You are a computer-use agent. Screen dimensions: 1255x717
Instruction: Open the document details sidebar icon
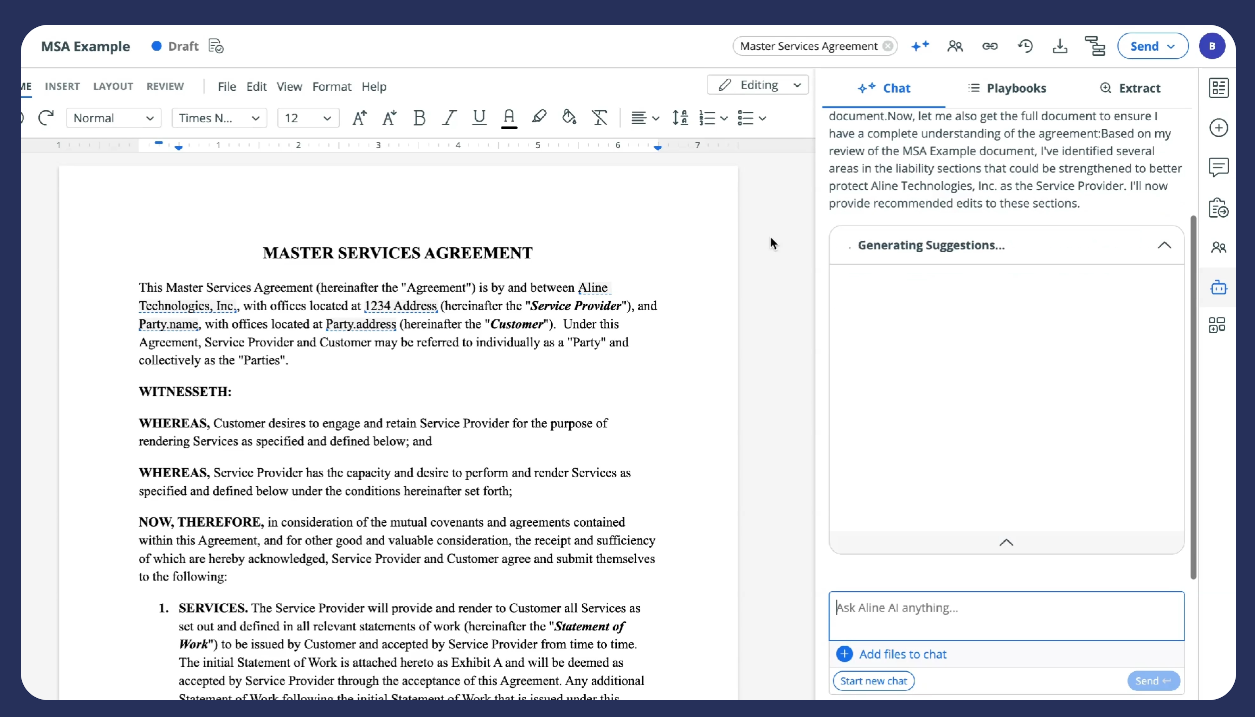coord(1218,88)
